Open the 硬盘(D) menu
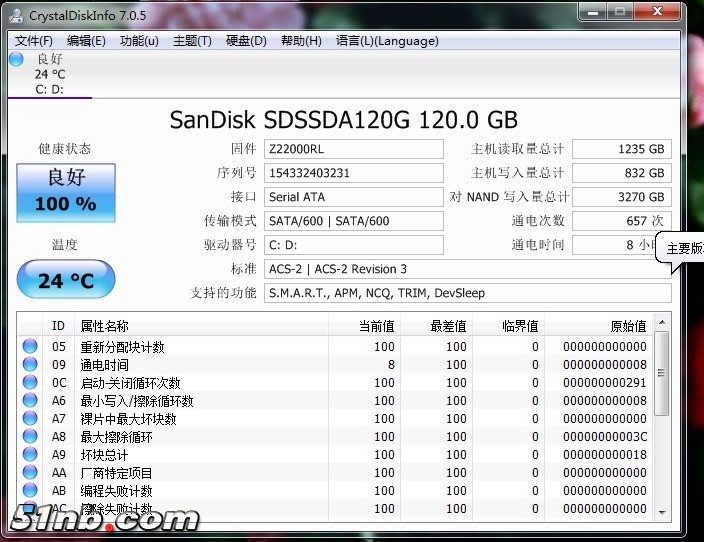This screenshot has width=704, height=542. [x=246, y=41]
